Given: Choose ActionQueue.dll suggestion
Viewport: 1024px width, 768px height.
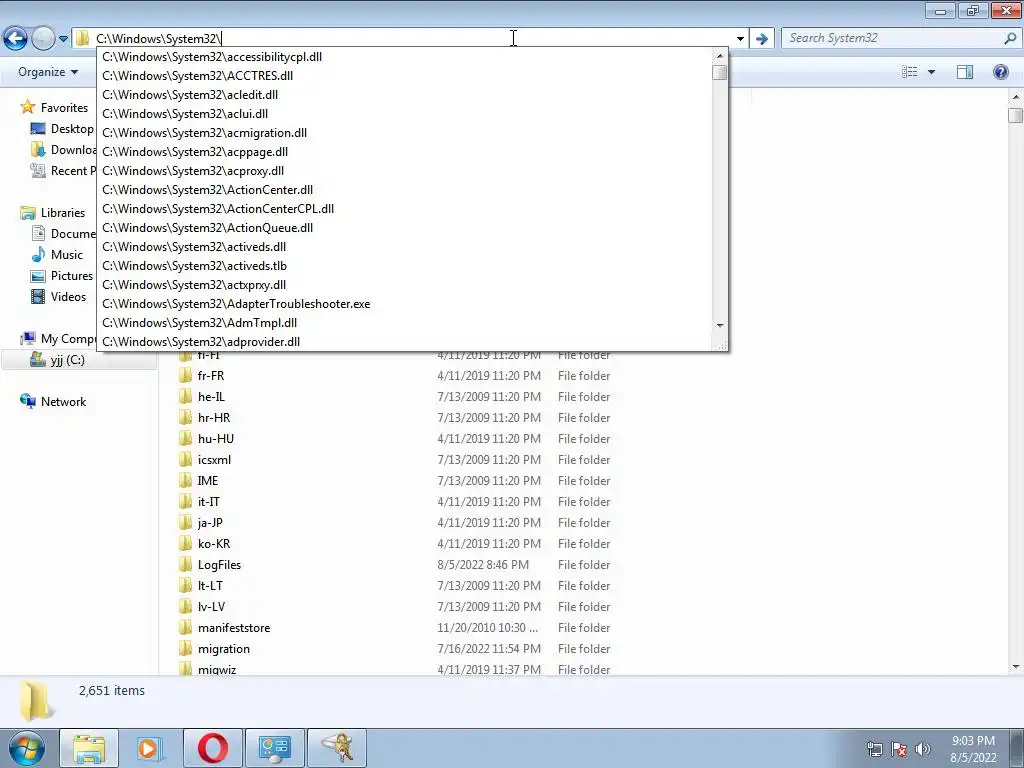Looking at the screenshot, I should coord(405,227).
